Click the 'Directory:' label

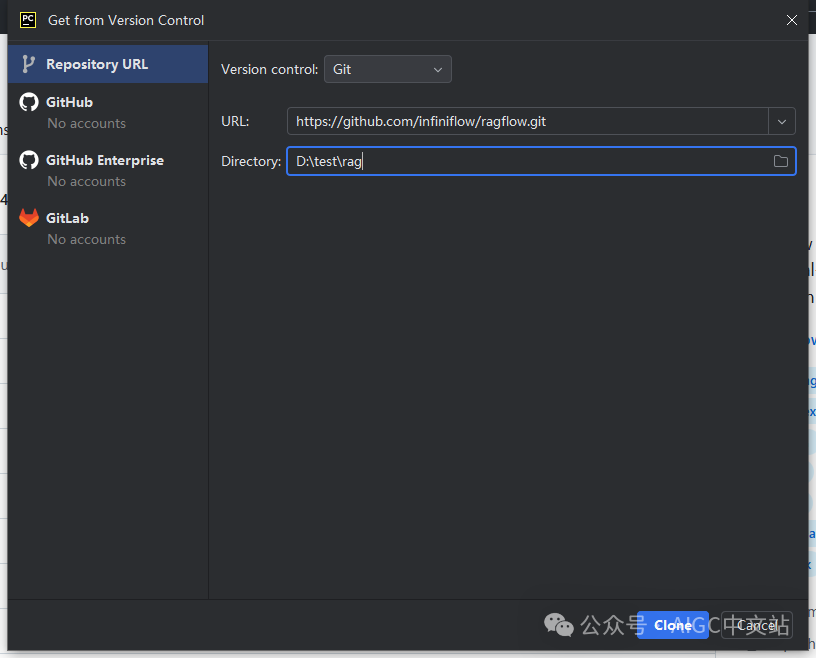pos(251,161)
